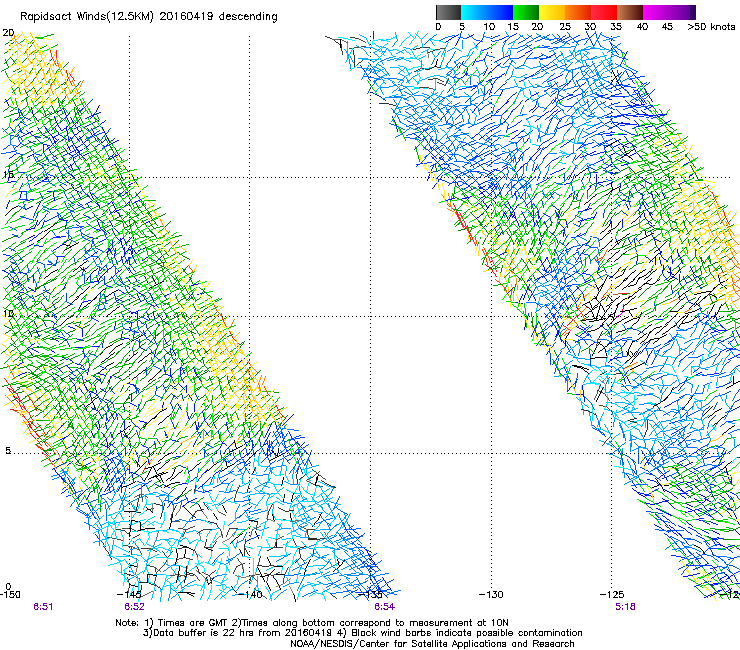Click the brown 35-40 knots legend swatch

[x=630, y=12]
